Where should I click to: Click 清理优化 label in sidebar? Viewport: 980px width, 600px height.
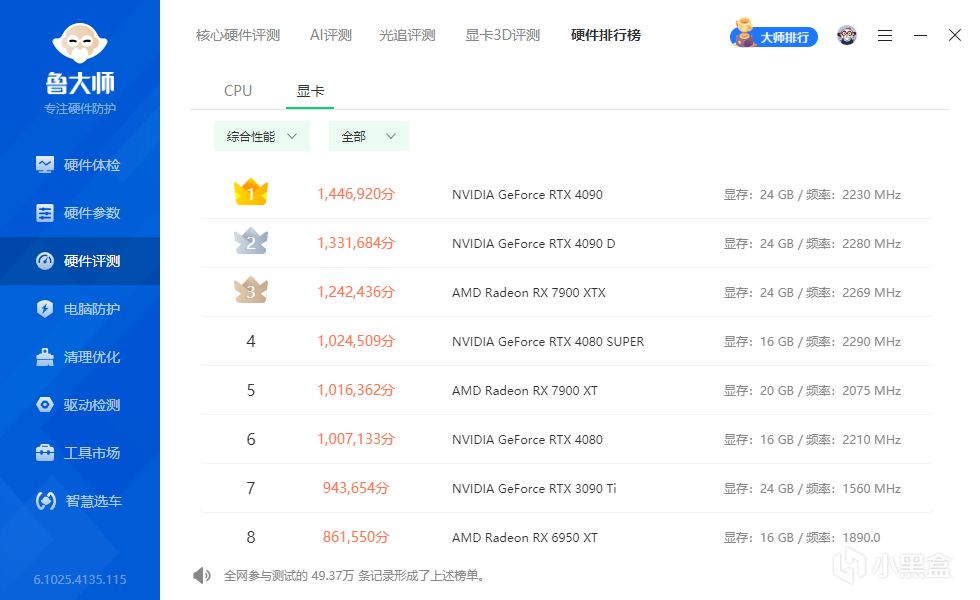pos(92,357)
